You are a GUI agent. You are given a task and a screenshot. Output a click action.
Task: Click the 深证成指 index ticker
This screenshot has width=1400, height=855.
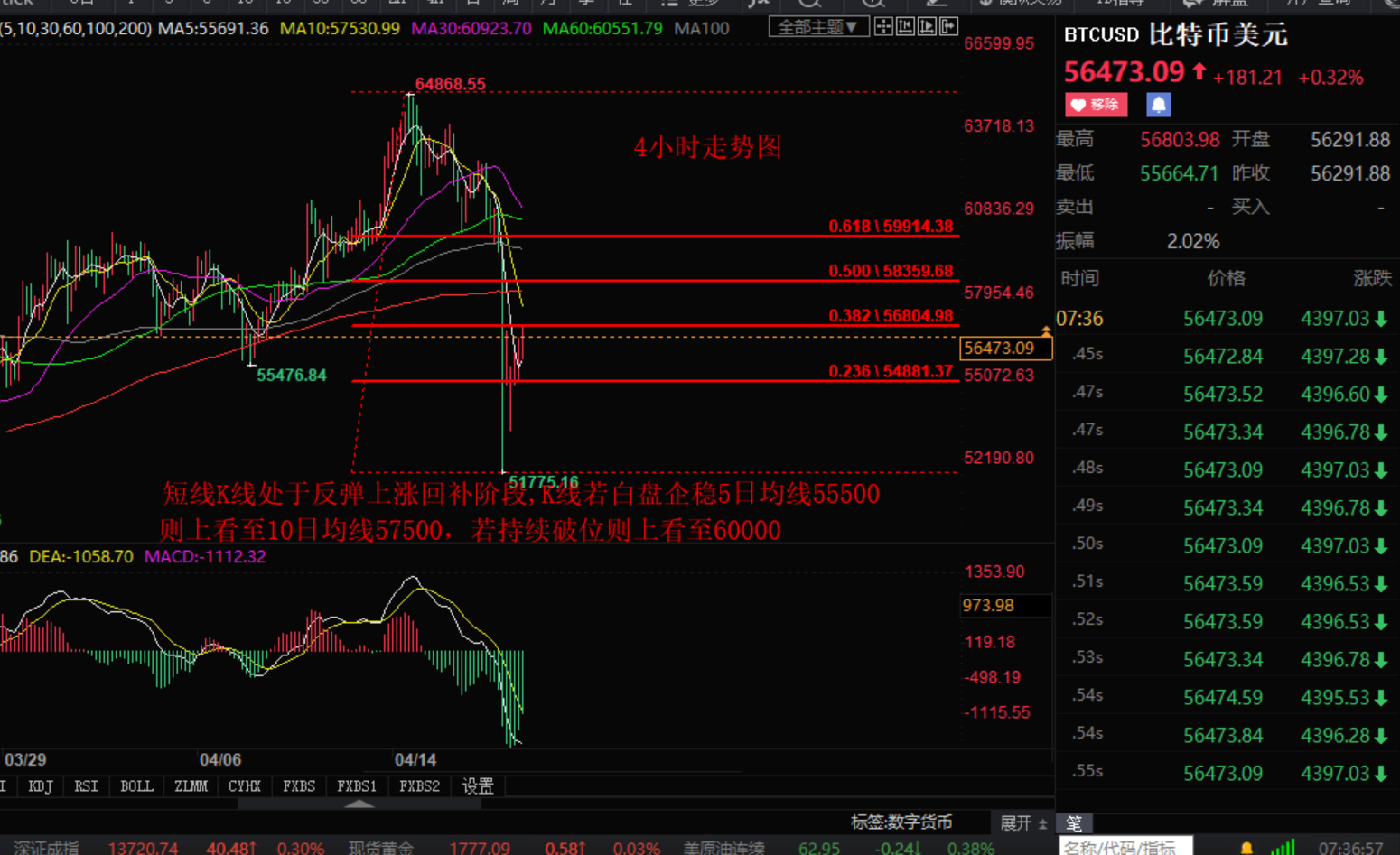(47, 848)
